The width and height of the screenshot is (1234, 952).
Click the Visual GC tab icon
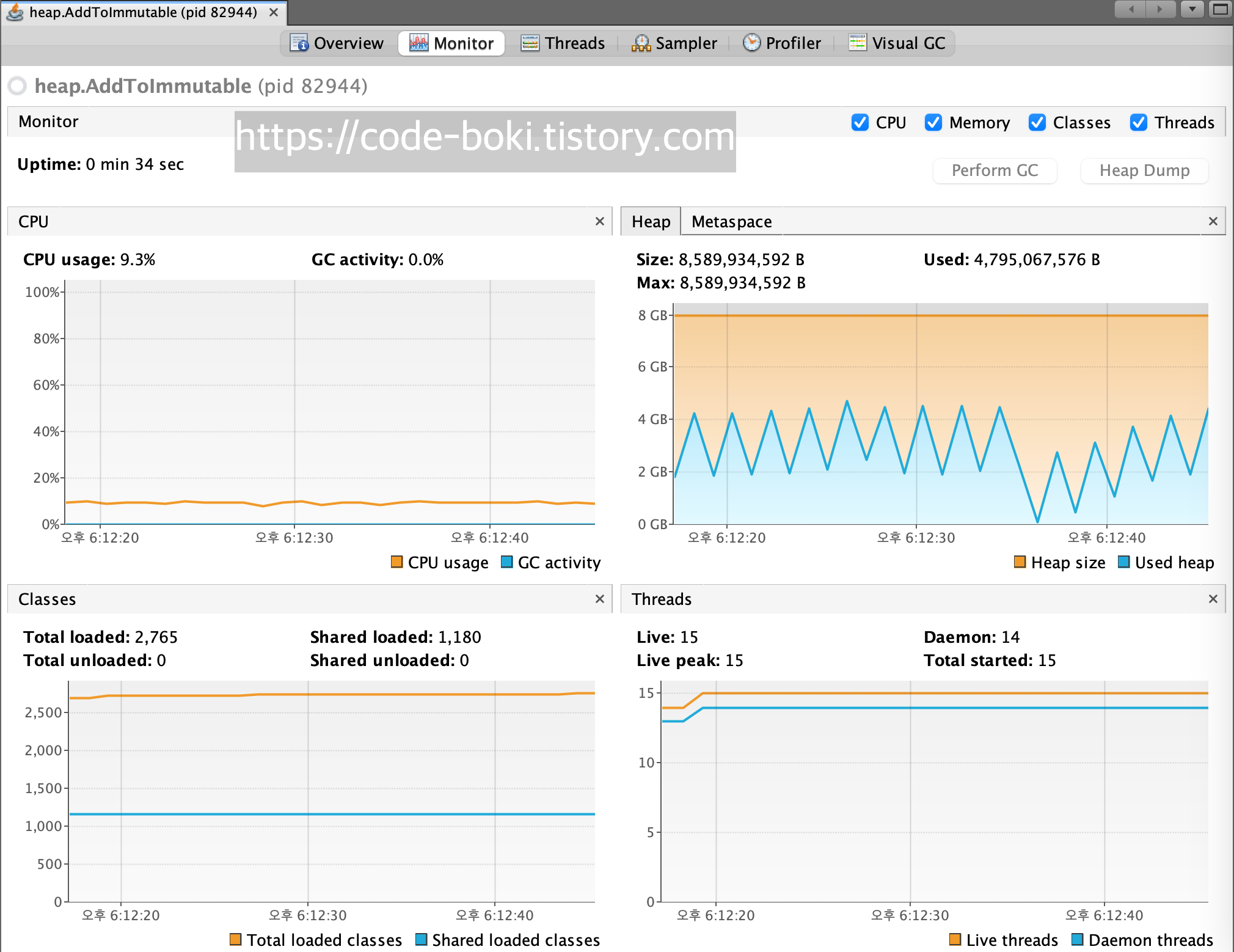click(x=858, y=43)
